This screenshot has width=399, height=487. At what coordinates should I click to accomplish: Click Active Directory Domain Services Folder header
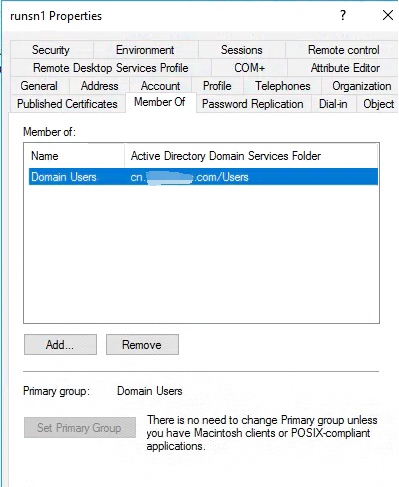tap(251, 156)
